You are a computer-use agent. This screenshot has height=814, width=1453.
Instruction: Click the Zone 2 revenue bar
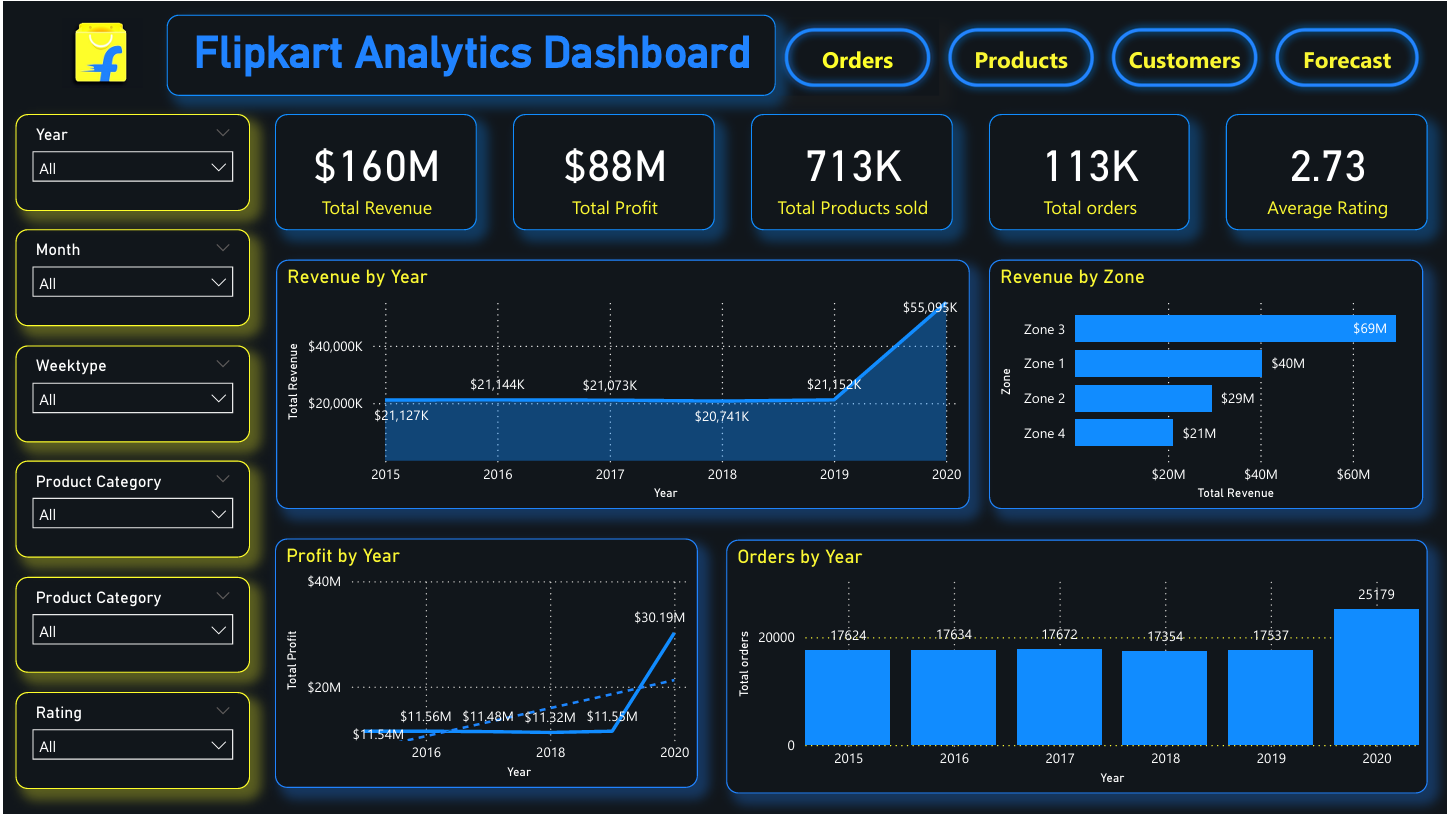[1143, 398]
